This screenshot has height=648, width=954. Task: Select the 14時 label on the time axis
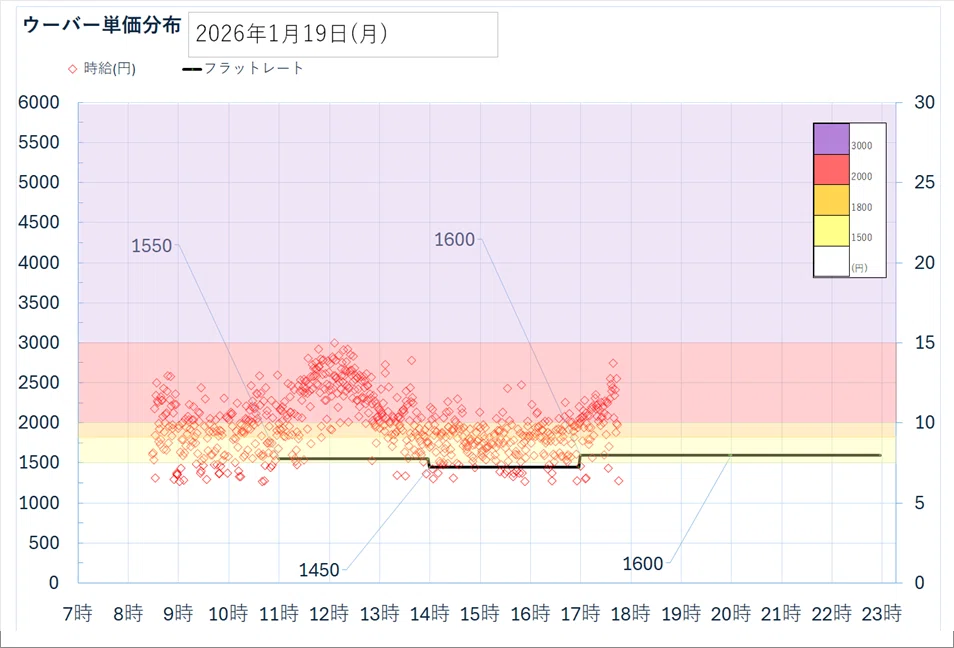[430, 613]
